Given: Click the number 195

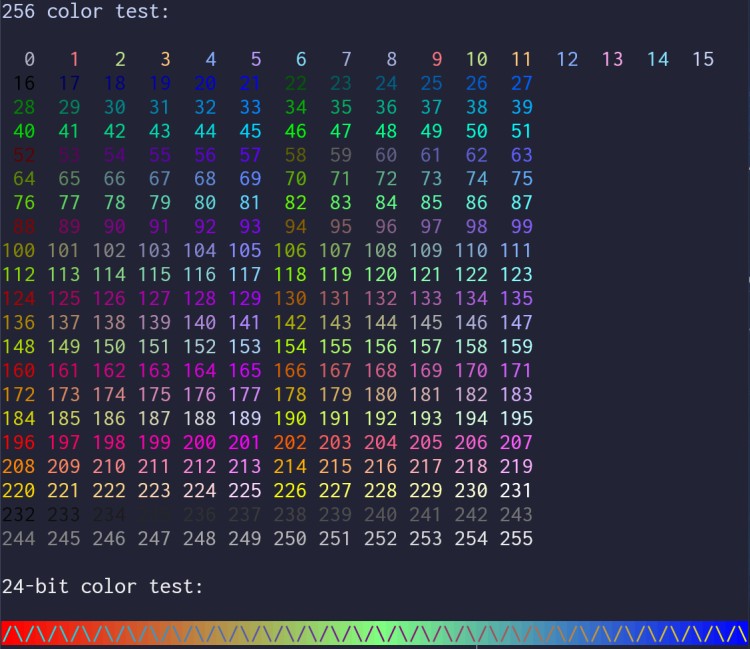Looking at the screenshot, I should click(516, 418).
